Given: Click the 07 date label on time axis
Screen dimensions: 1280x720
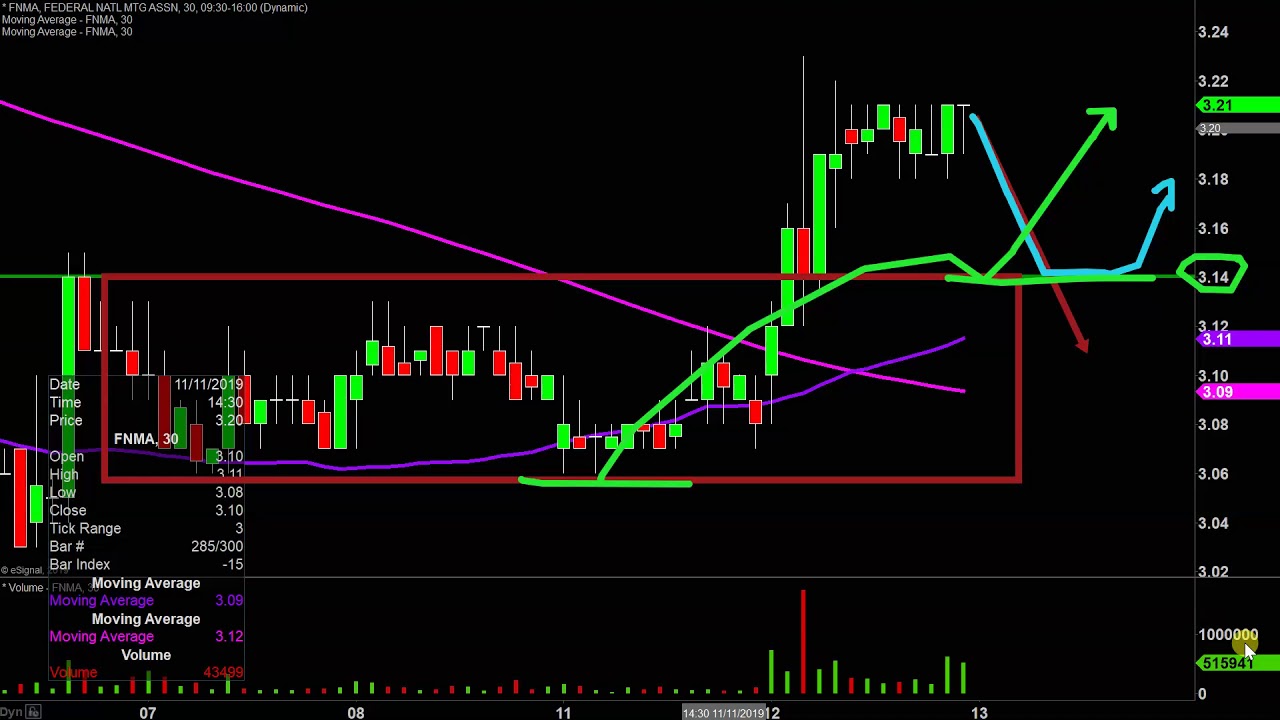Looking at the screenshot, I should tap(147, 713).
